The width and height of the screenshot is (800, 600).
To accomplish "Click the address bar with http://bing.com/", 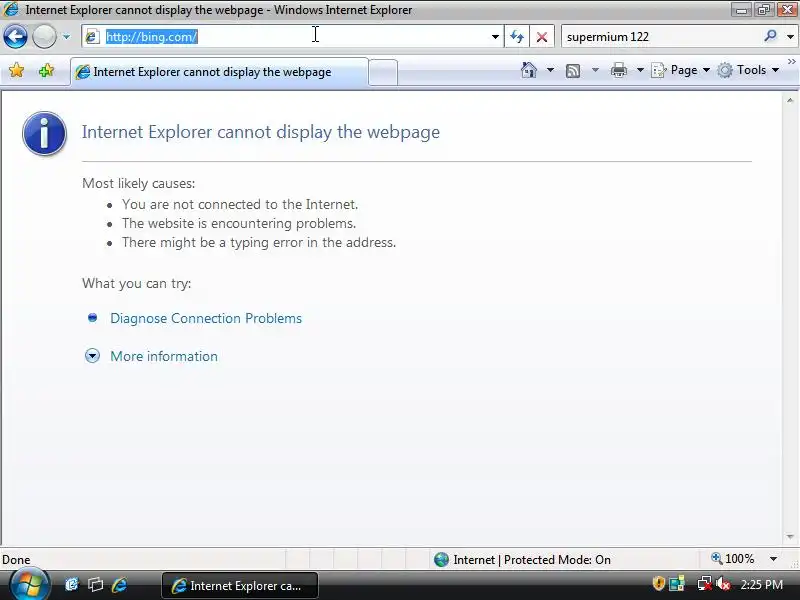I will (x=291, y=37).
